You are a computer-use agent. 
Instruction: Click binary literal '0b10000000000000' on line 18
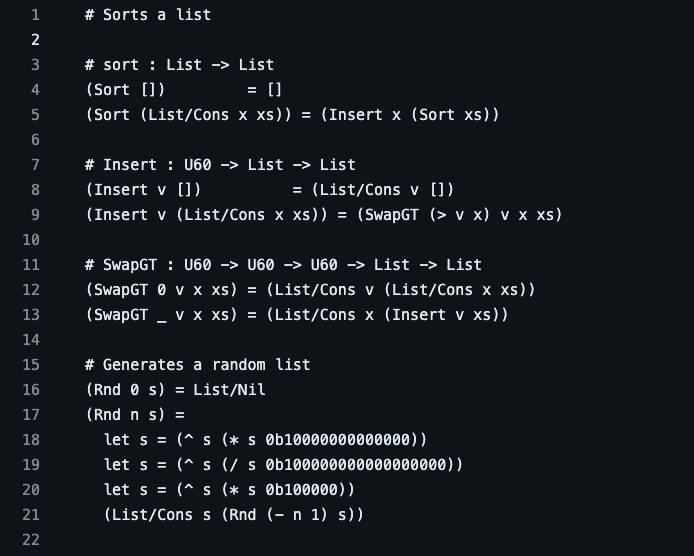[x=338, y=440]
